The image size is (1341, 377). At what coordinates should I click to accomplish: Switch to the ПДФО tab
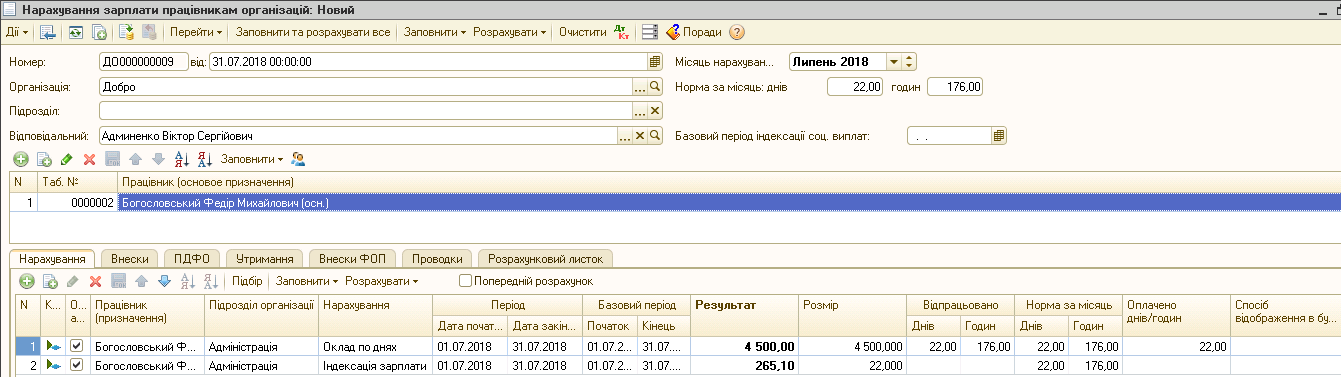point(190,258)
